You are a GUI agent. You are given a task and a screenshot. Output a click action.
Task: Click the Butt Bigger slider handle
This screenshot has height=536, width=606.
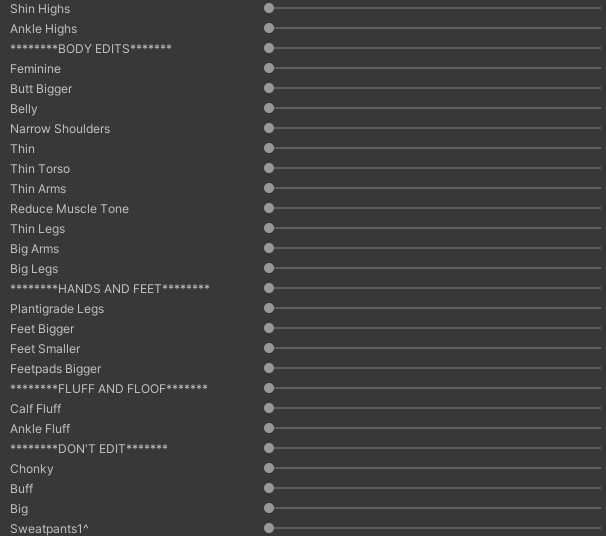(x=269, y=88)
